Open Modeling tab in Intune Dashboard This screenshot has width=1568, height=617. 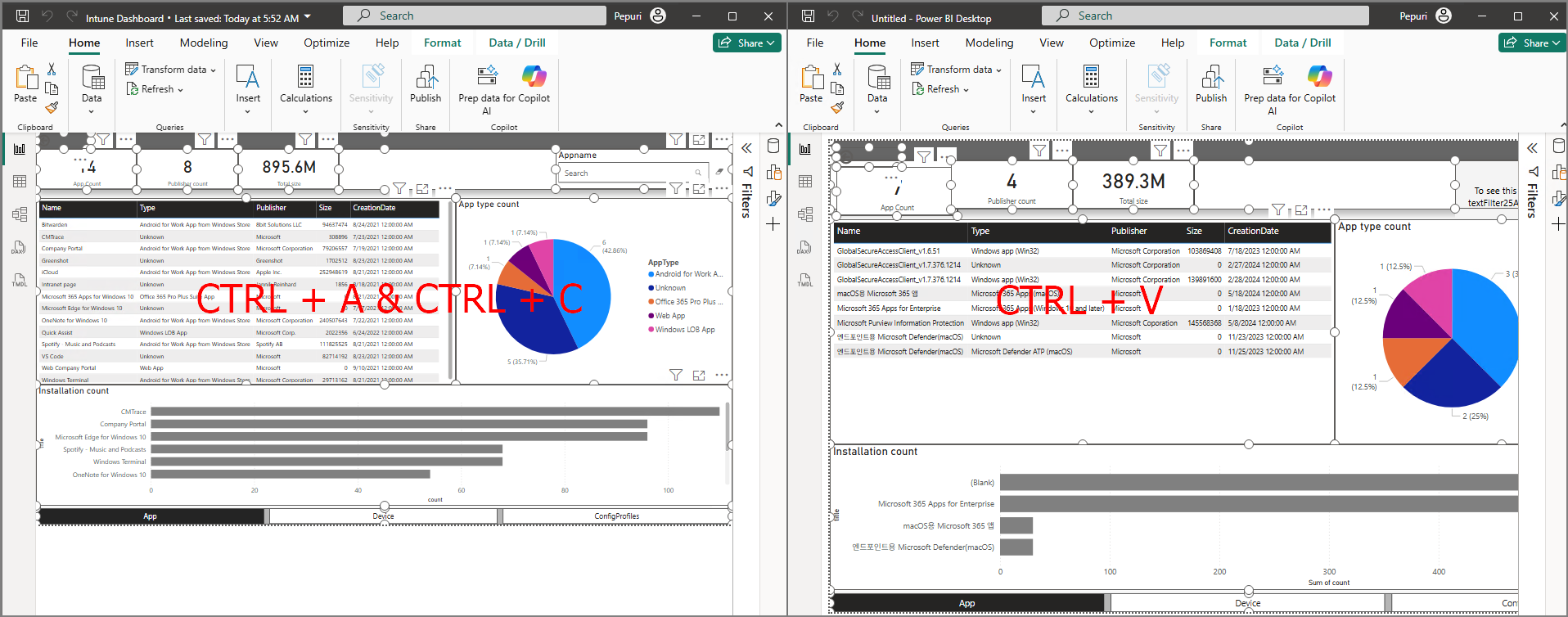click(204, 43)
